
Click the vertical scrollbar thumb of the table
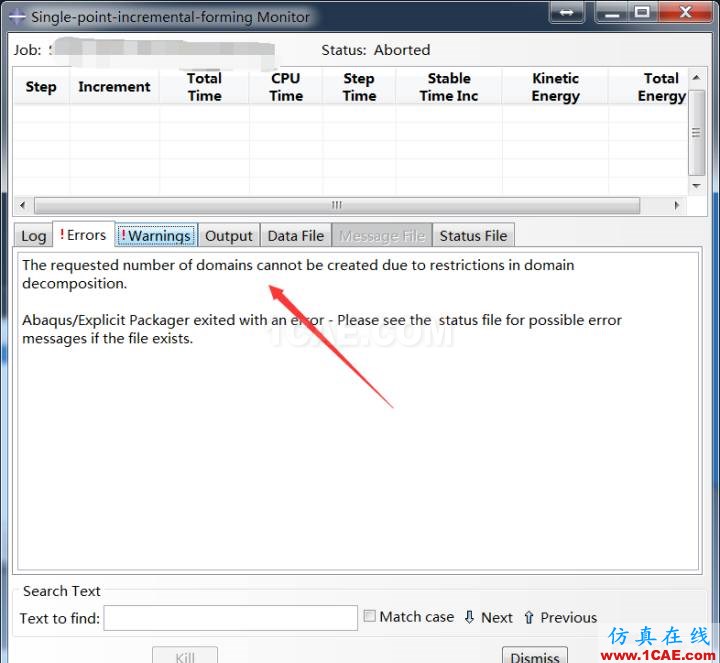[x=696, y=133]
